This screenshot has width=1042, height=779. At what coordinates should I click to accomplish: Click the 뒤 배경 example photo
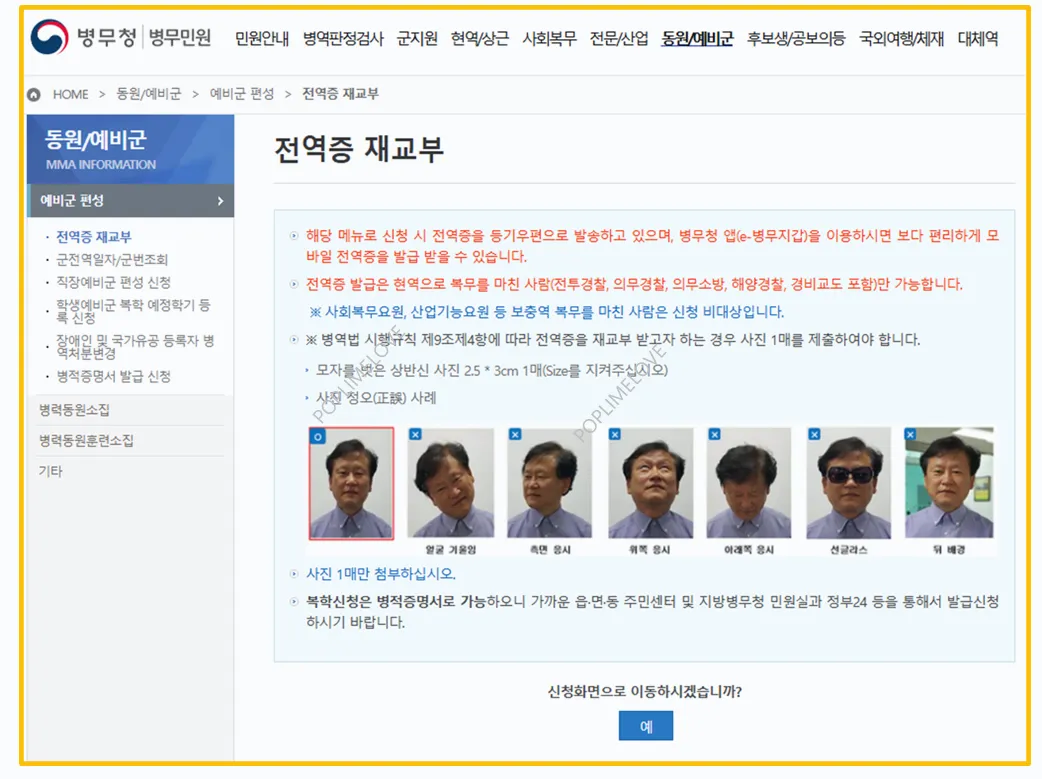949,483
